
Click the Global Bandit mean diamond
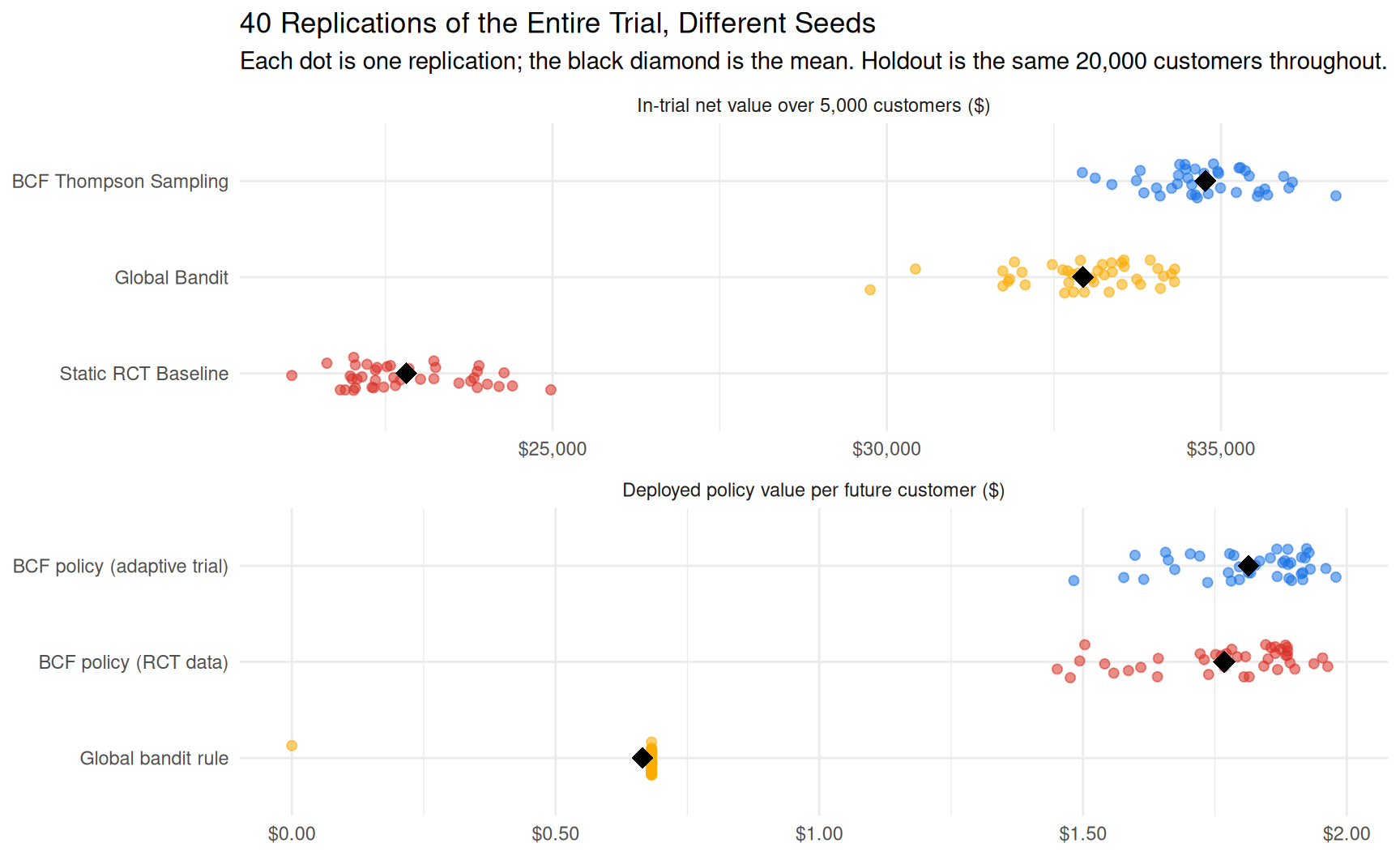click(1083, 277)
